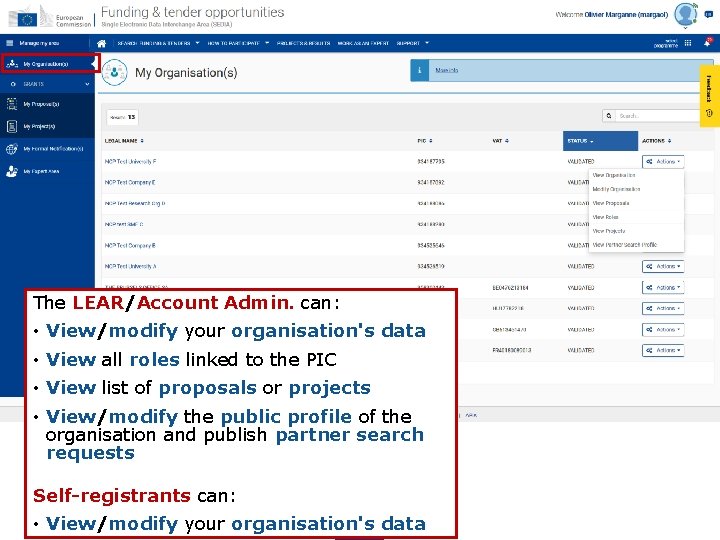Open Actions dropdown for NCP Test University A
Viewport: 720px width, 540px height.
point(663,266)
